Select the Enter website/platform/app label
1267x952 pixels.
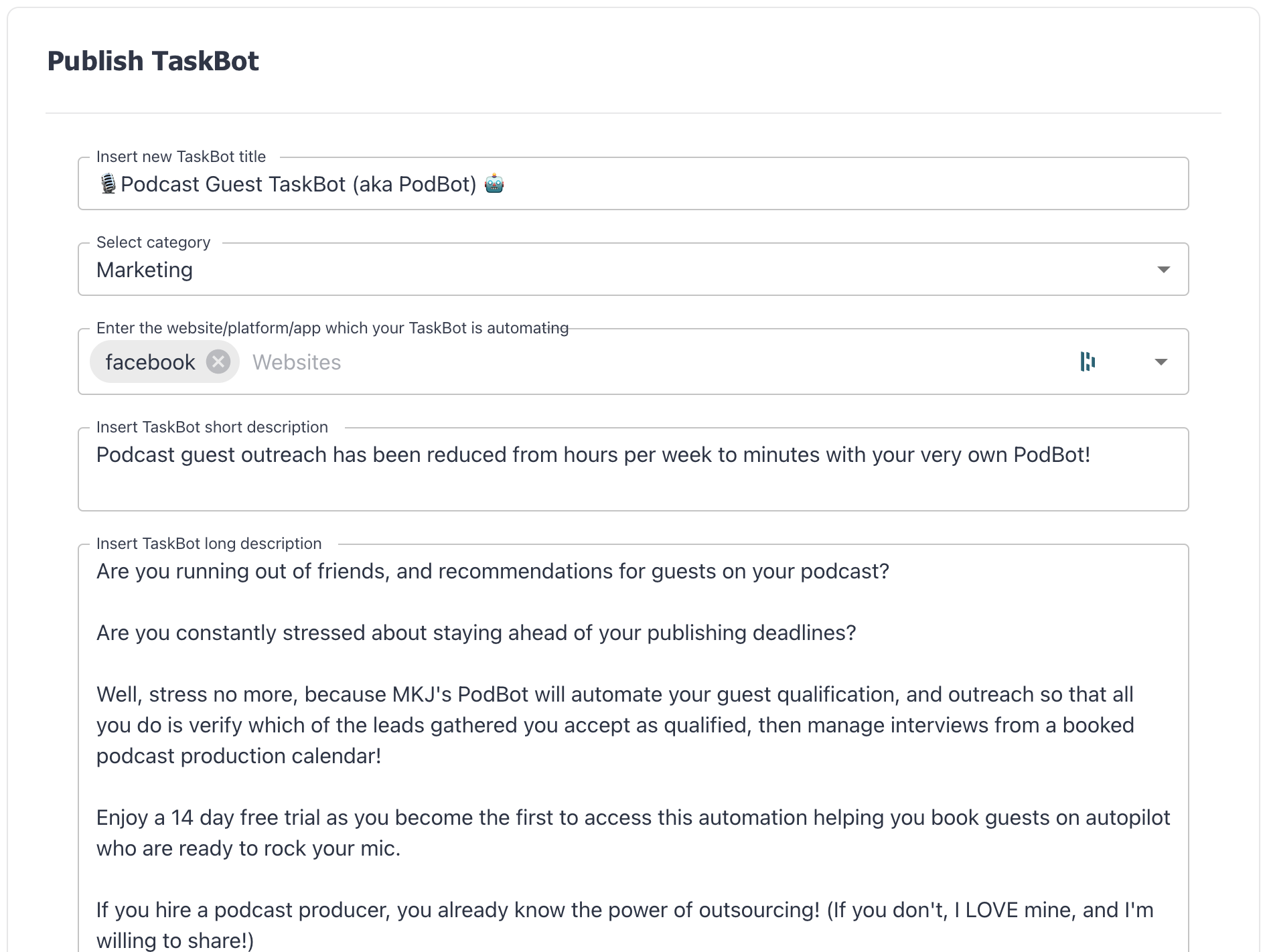[333, 327]
